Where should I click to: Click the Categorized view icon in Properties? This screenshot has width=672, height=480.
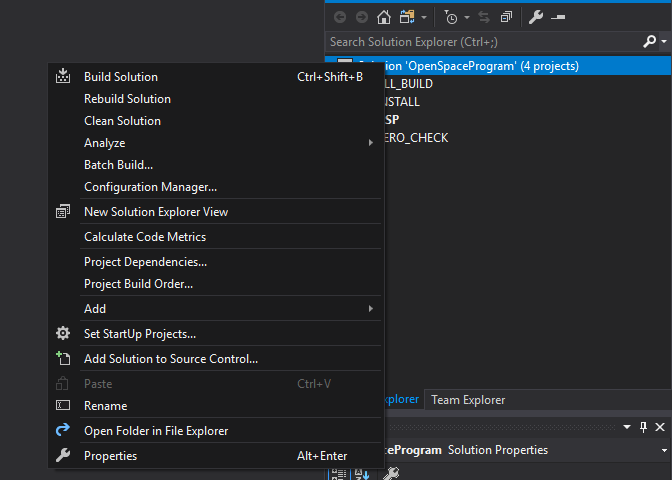[x=339, y=474]
